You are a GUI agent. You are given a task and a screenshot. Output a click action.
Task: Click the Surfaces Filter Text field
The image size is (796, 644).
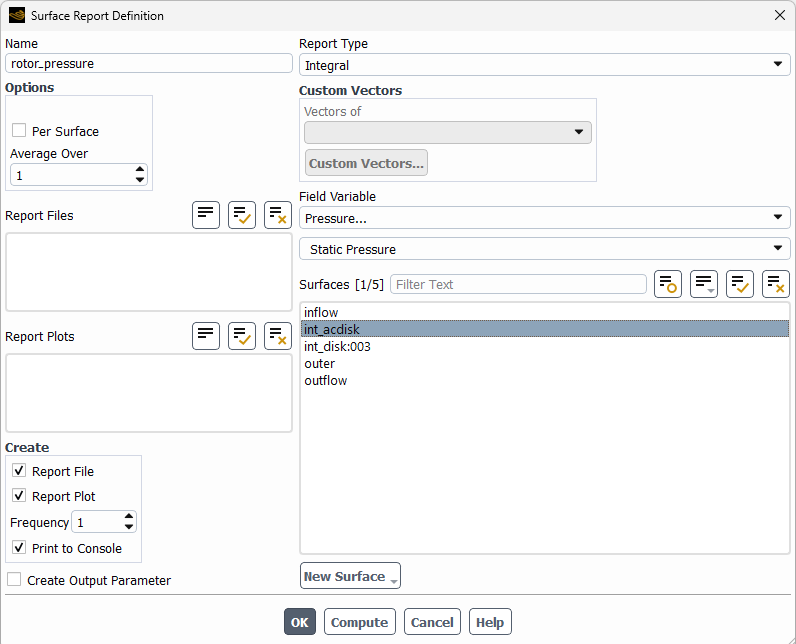518,284
